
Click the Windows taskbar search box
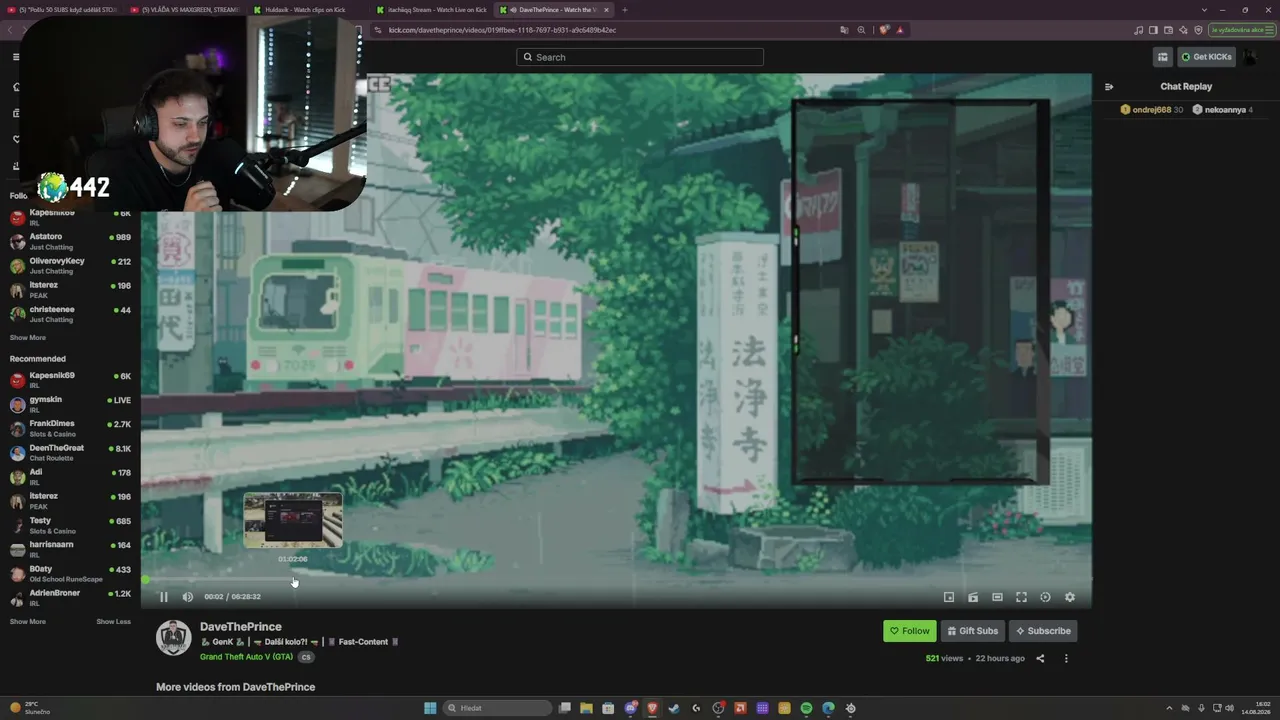497,708
